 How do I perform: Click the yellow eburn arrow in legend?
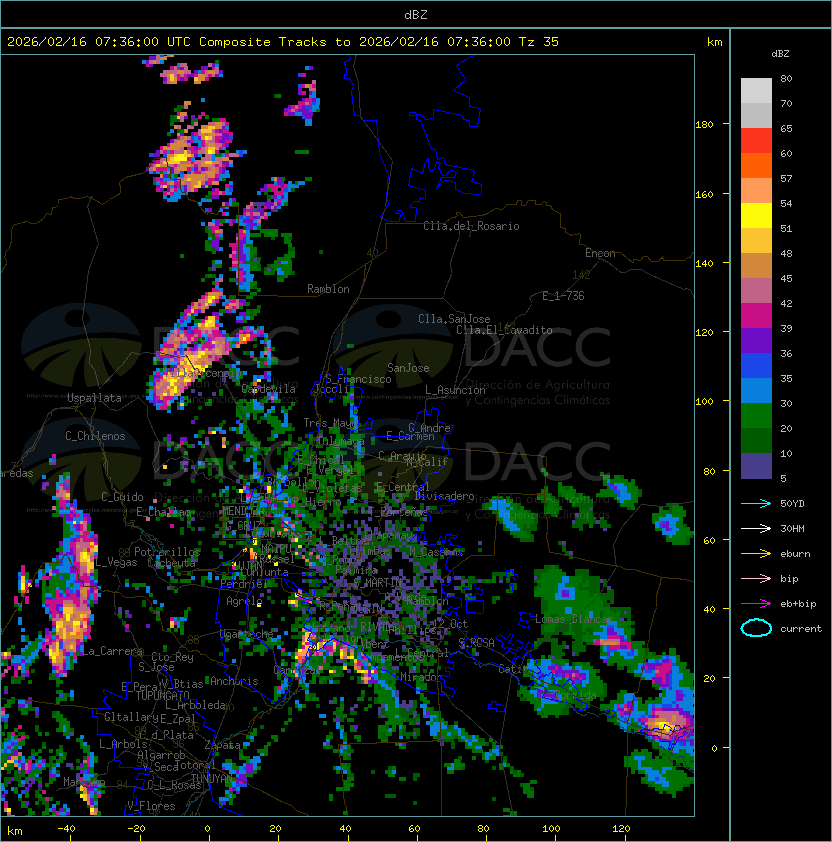click(756, 554)
